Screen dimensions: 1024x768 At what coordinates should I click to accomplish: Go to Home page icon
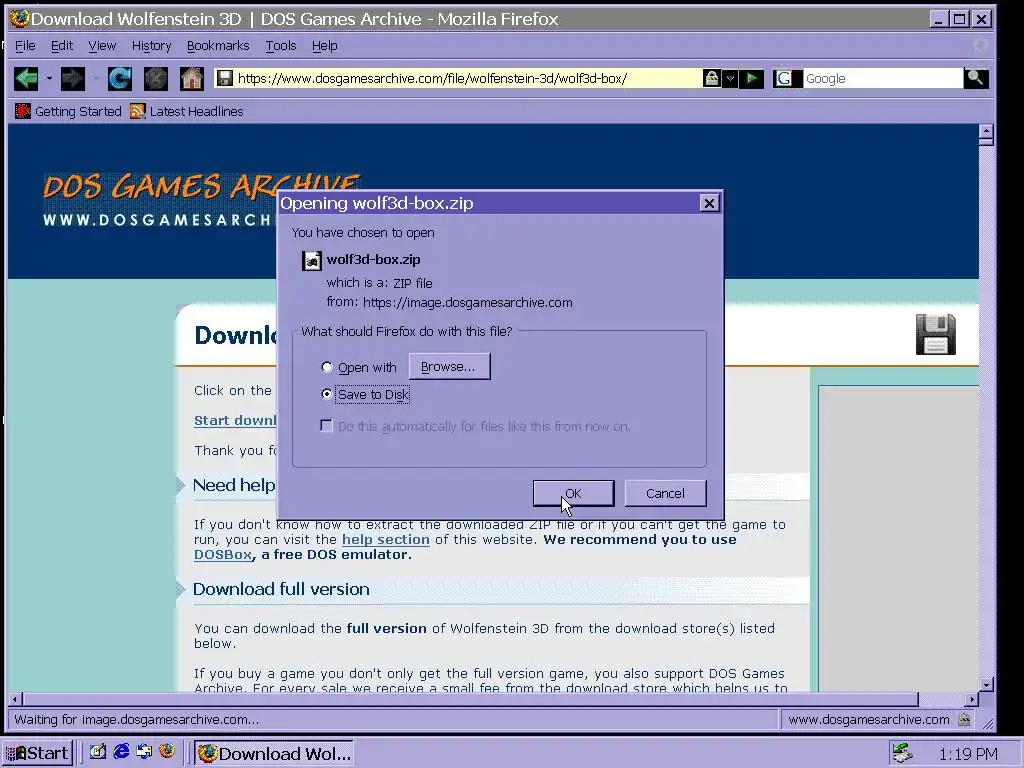tap(192, 79)
